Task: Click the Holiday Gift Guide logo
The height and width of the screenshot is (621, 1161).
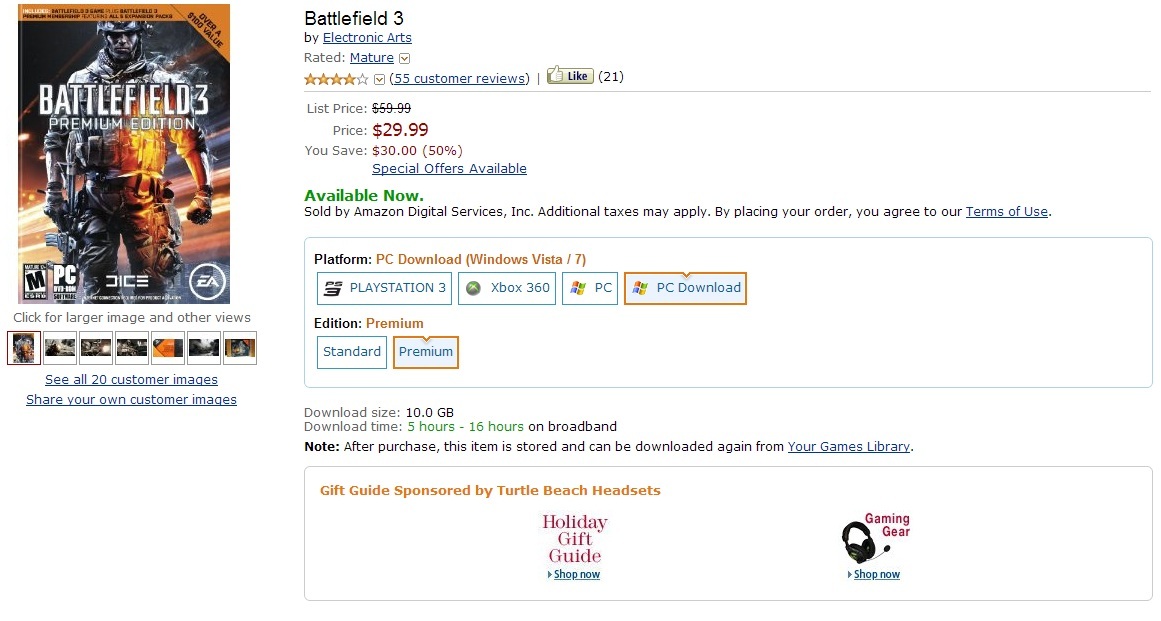Action: 574,538
